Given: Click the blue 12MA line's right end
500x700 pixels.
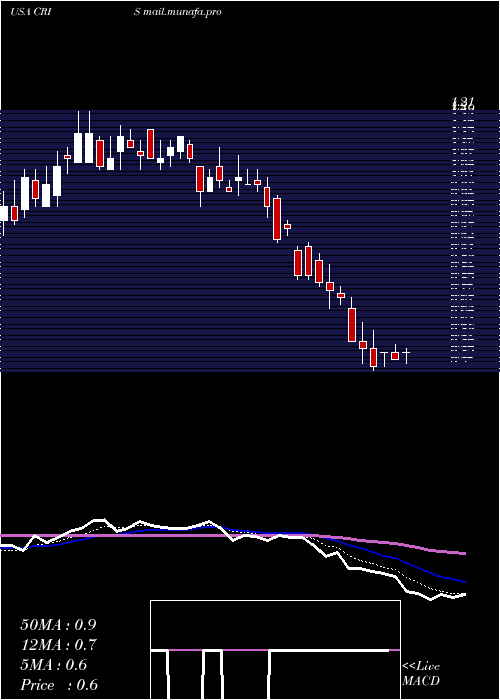Looking at the screenshot, I should pos(464,582).
